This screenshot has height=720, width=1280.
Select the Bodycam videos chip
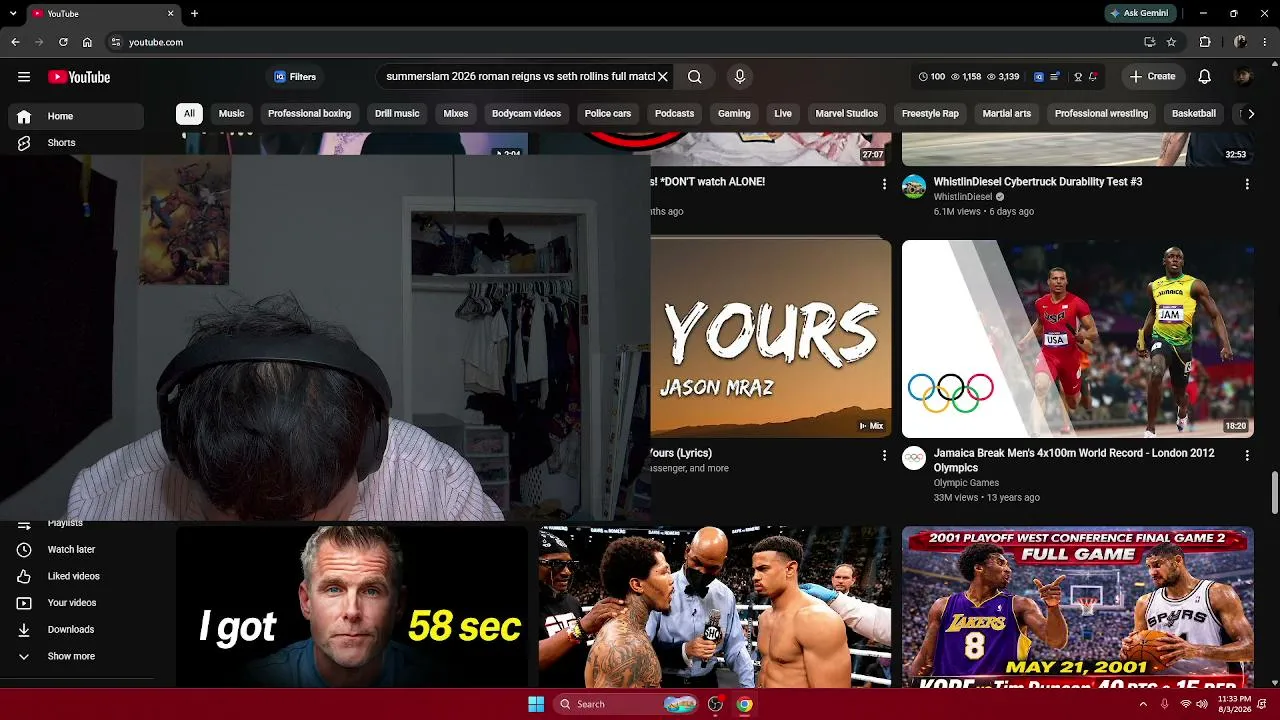[526, 114]
